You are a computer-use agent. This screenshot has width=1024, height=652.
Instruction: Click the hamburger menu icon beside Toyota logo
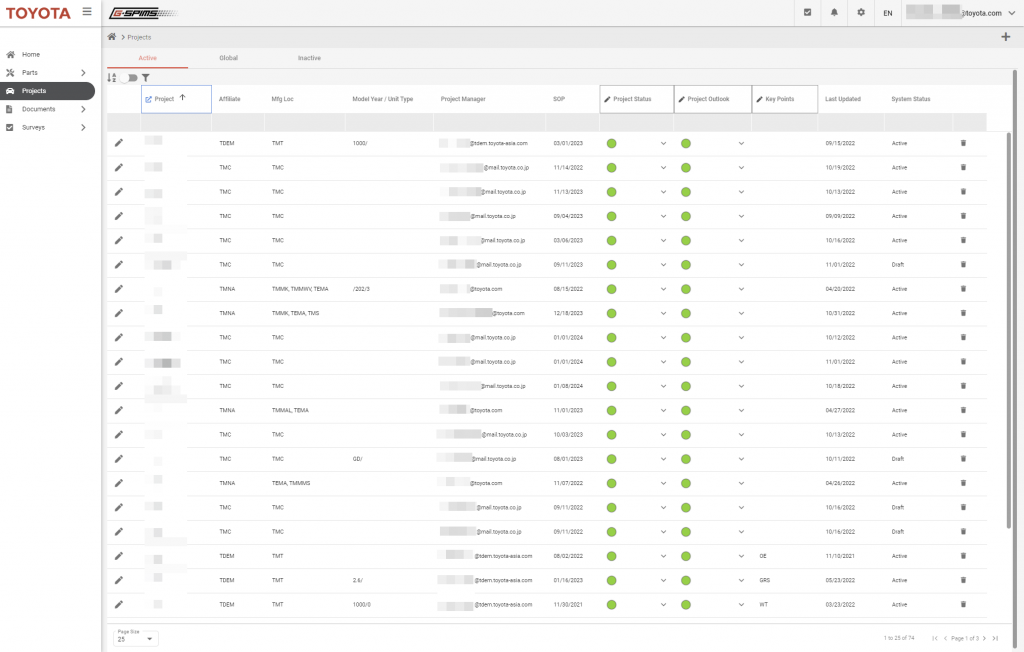(x=87, y=12)
